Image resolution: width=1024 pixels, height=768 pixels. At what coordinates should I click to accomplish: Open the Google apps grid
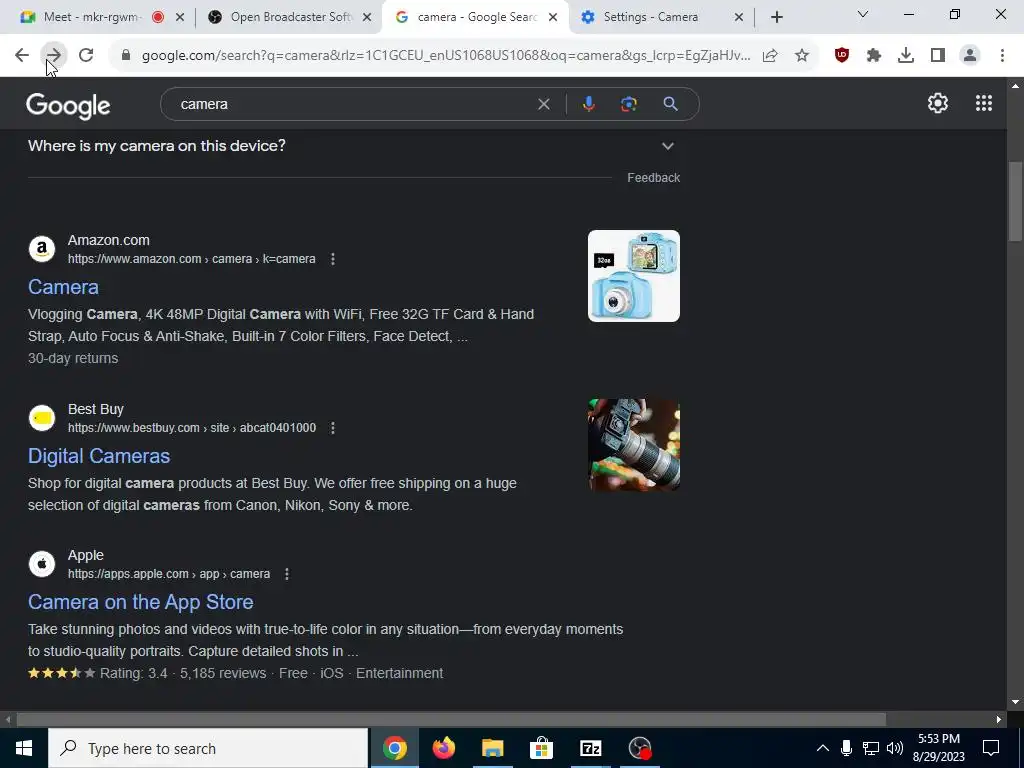tap(984, 103)
